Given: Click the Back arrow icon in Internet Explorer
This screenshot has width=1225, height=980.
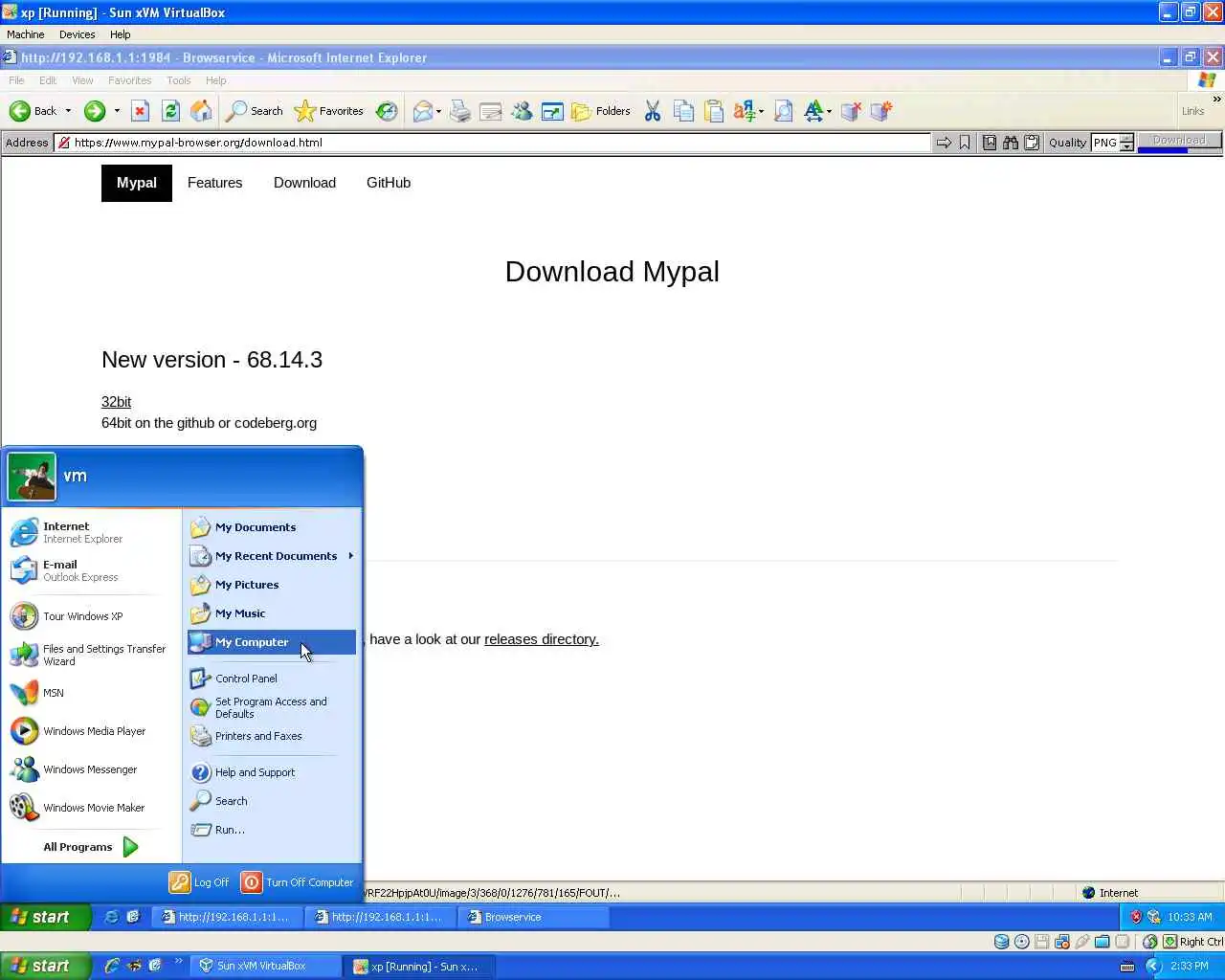Looking at the screenshot, I should (20, 111).
